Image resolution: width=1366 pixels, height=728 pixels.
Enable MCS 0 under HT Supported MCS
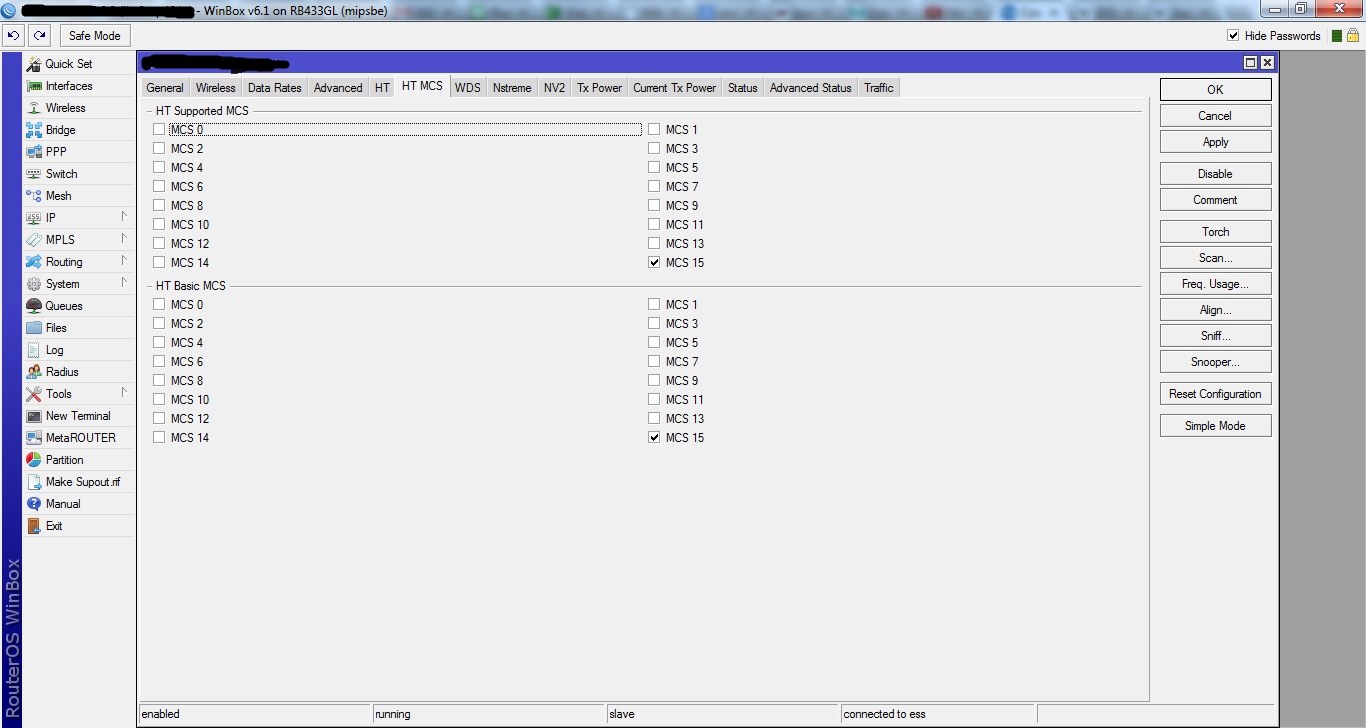coord(159,130)
